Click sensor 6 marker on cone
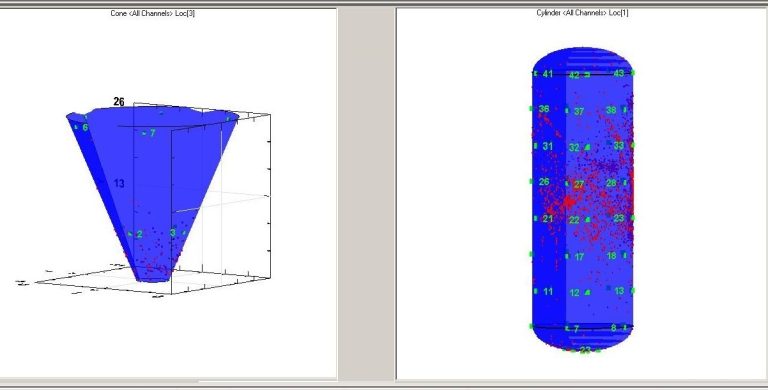The image size is (768, 390). click(x=81, y=127)
